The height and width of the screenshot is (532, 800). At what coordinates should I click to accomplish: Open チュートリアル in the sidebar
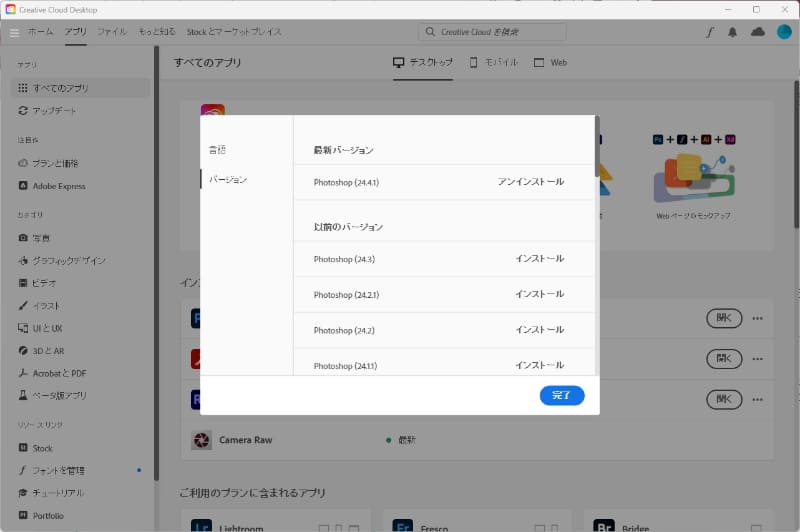click(x=51, y=493)
